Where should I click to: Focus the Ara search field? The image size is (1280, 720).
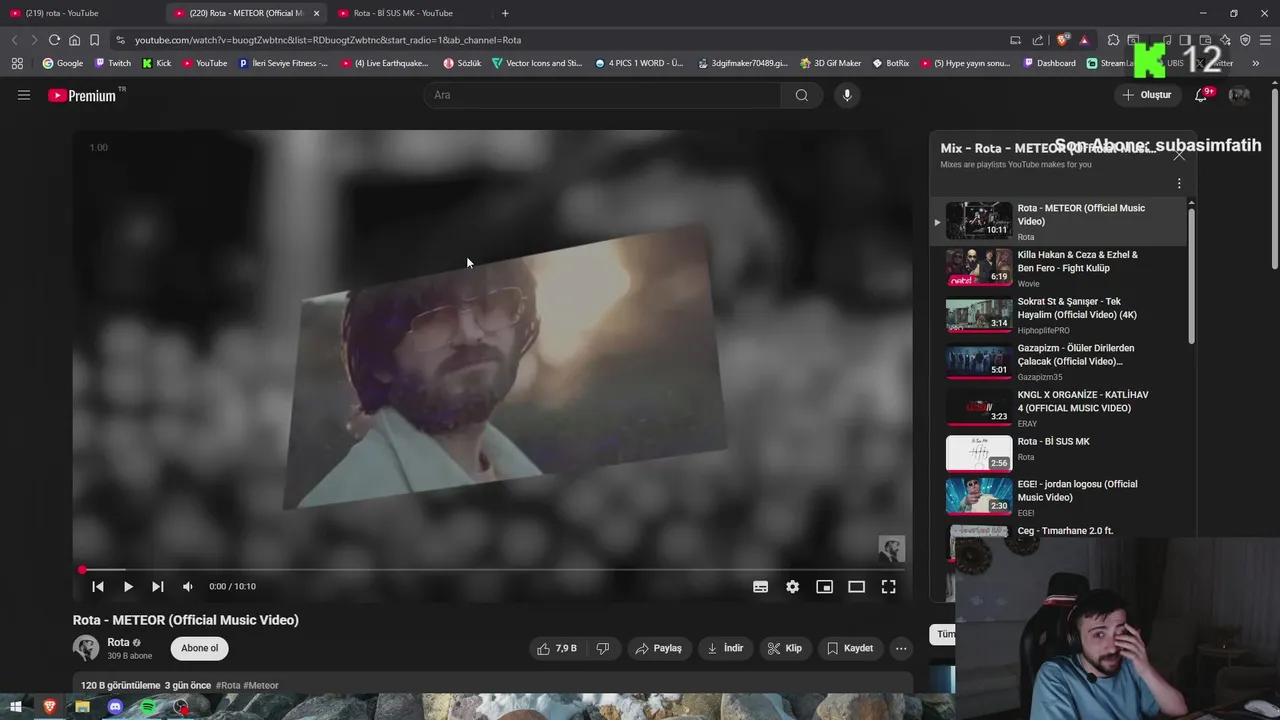pyautogui.click(x=603, y=95)
